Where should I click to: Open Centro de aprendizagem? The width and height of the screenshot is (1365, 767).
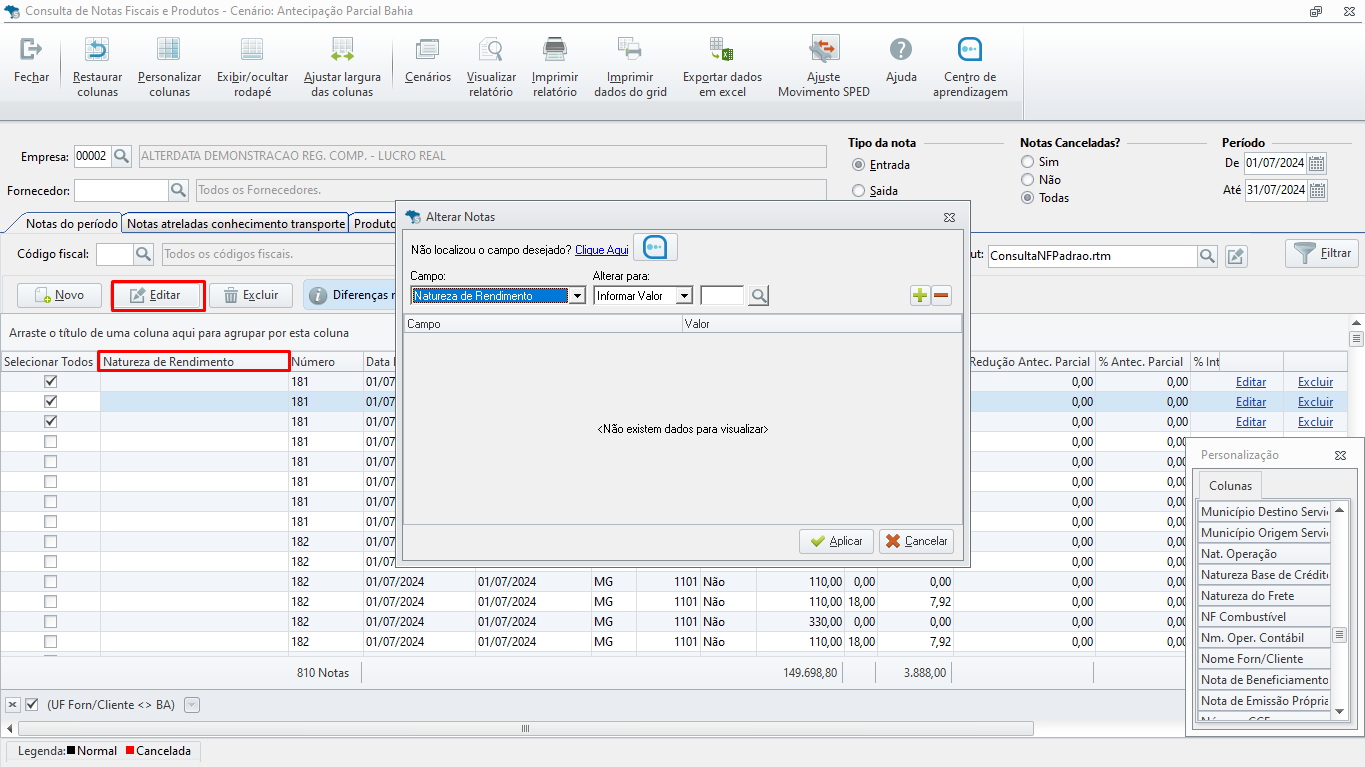coord(969,50)
